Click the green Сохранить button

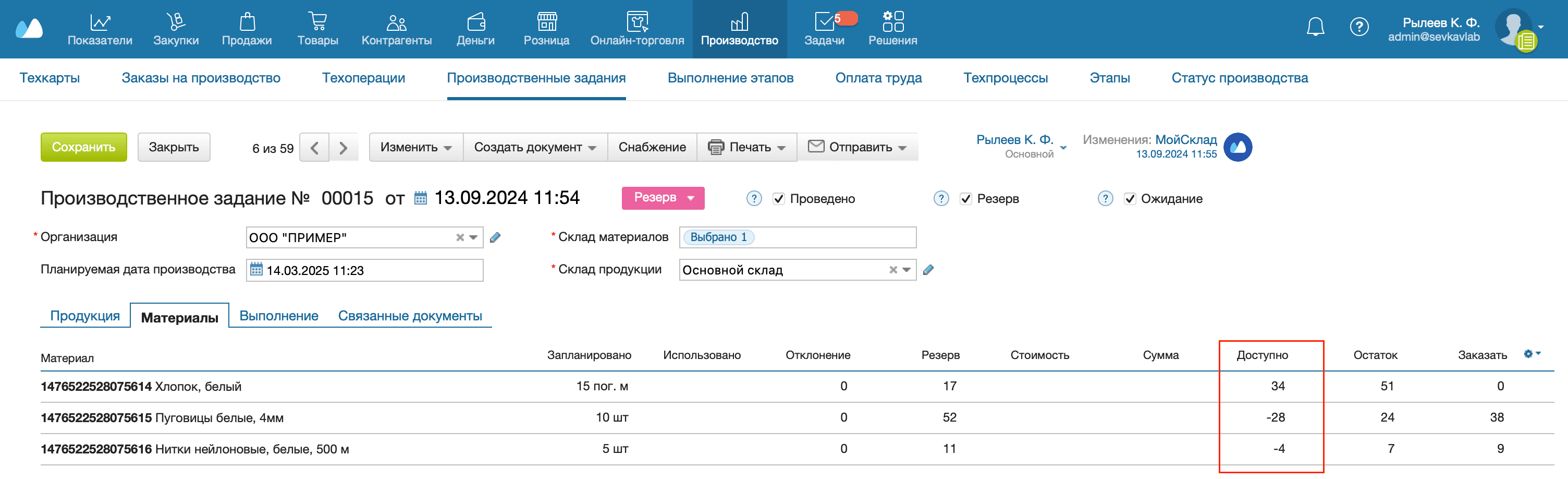(x=83, y=147)
